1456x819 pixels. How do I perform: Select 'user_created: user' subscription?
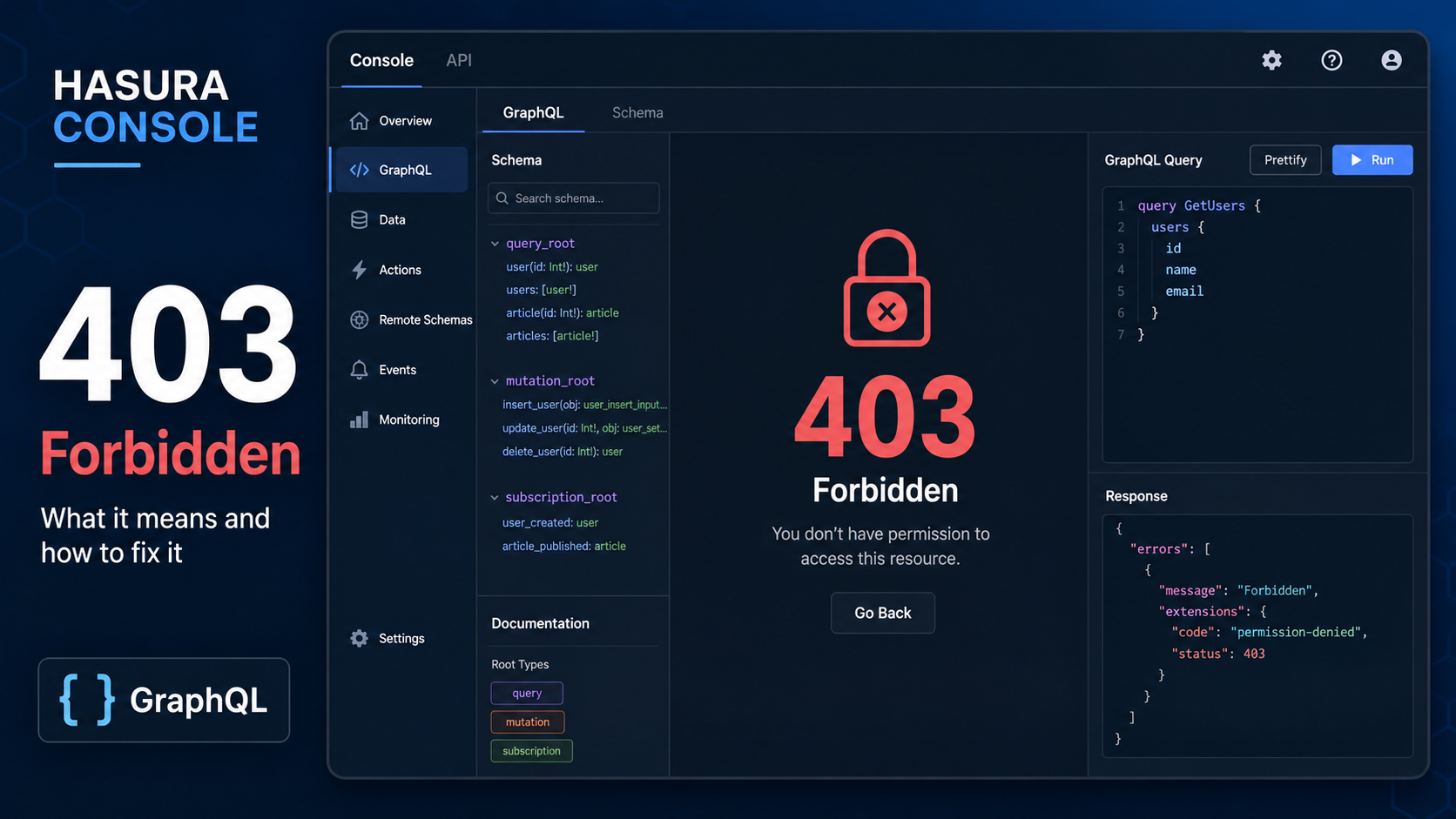point(550,523)
